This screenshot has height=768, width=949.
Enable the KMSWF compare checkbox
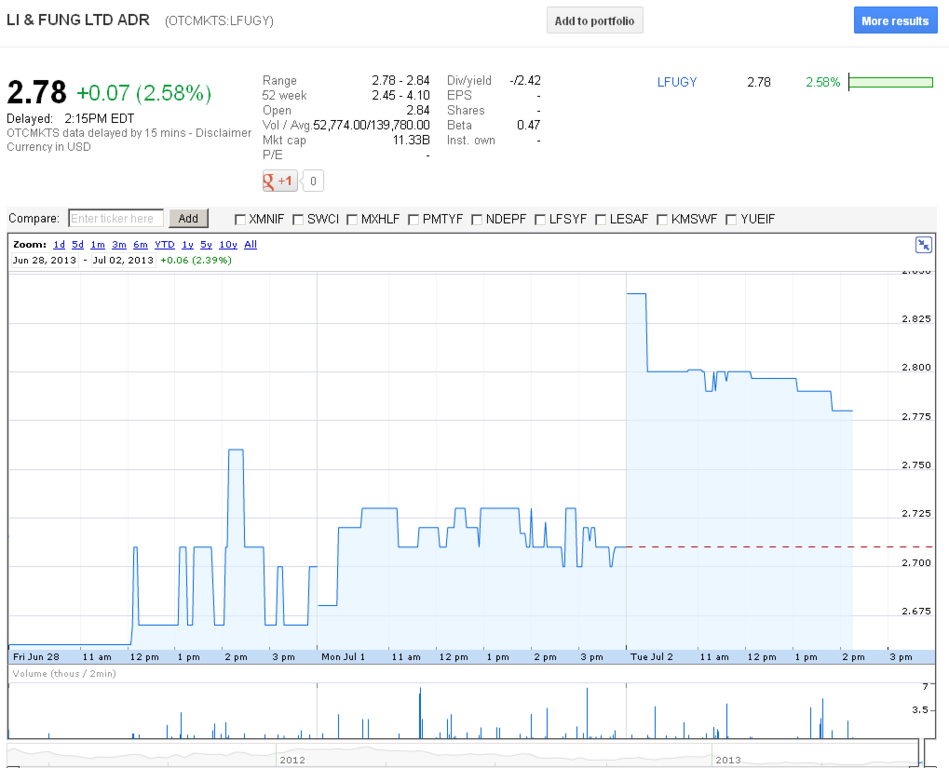click(662, 220)
